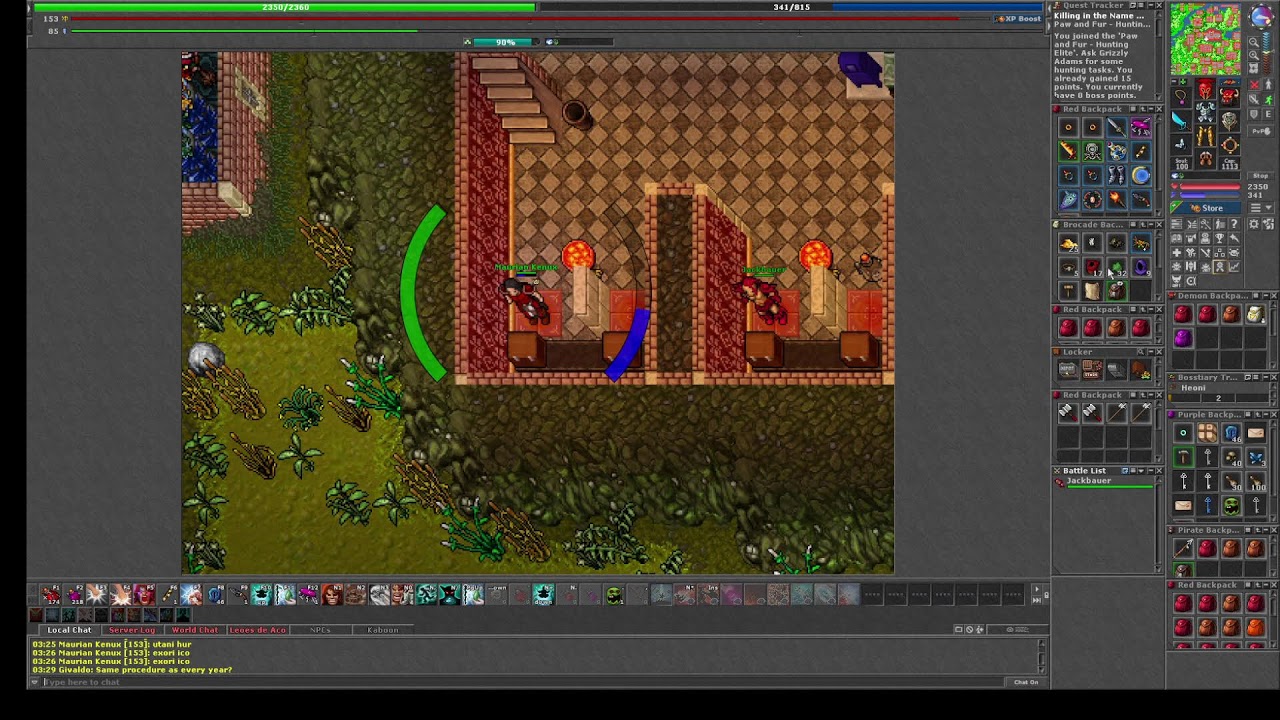Click the XP Boost button

1020,18
